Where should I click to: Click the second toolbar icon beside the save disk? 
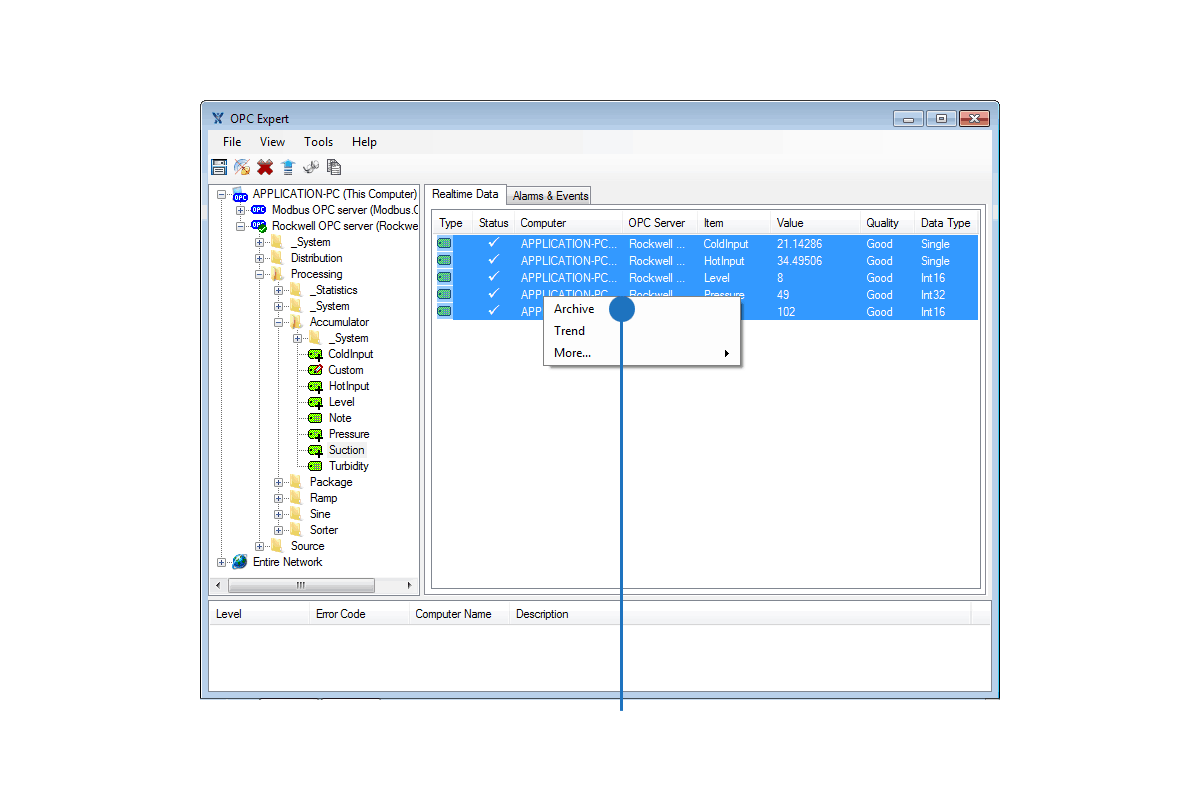click(x=242, y=167)
